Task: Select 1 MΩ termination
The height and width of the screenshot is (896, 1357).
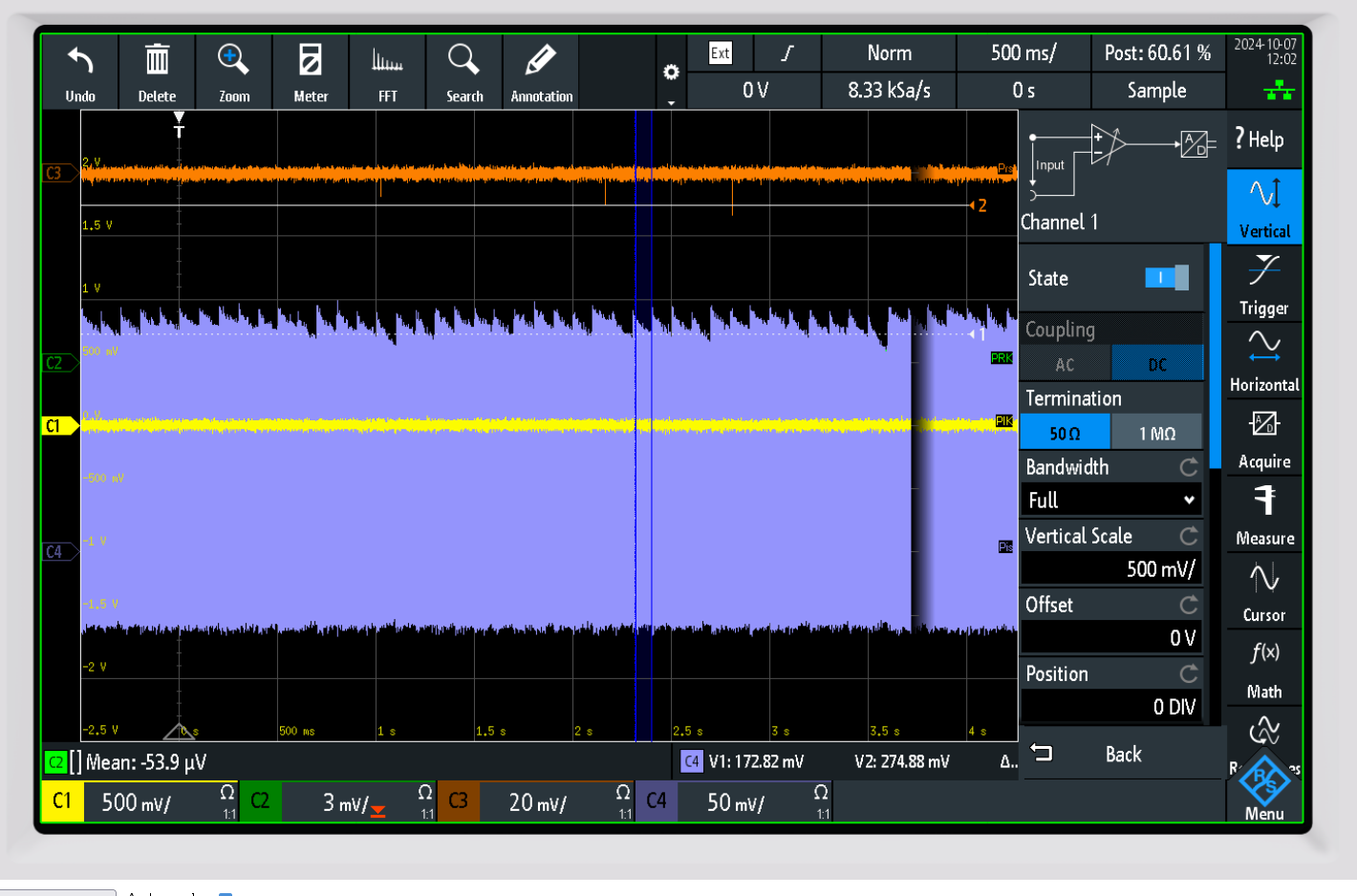Action: [x=1156, y=434]
